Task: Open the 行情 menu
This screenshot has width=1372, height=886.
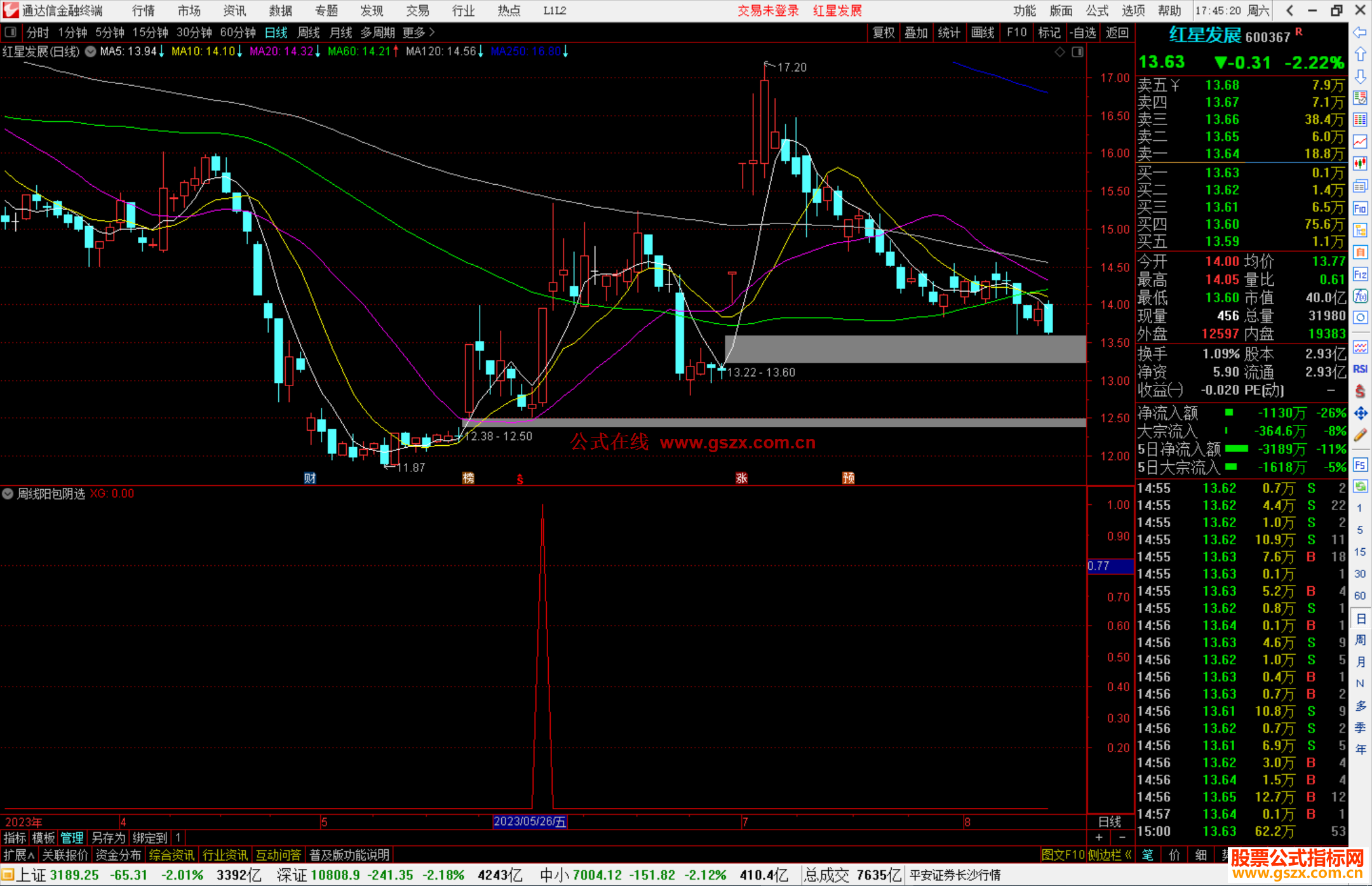Action: pos(144,11)
